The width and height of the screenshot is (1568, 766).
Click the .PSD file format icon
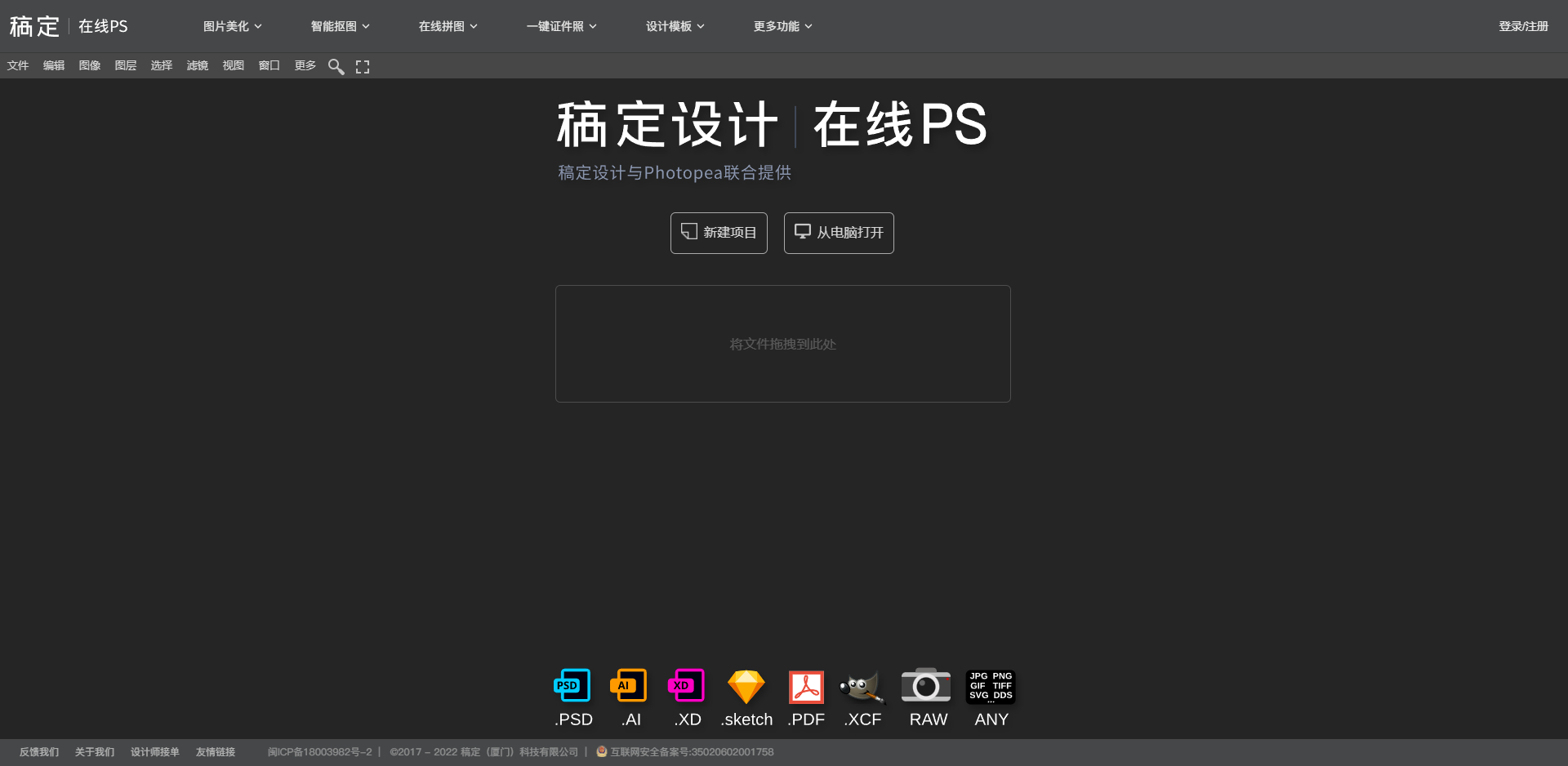coord(572,686)
